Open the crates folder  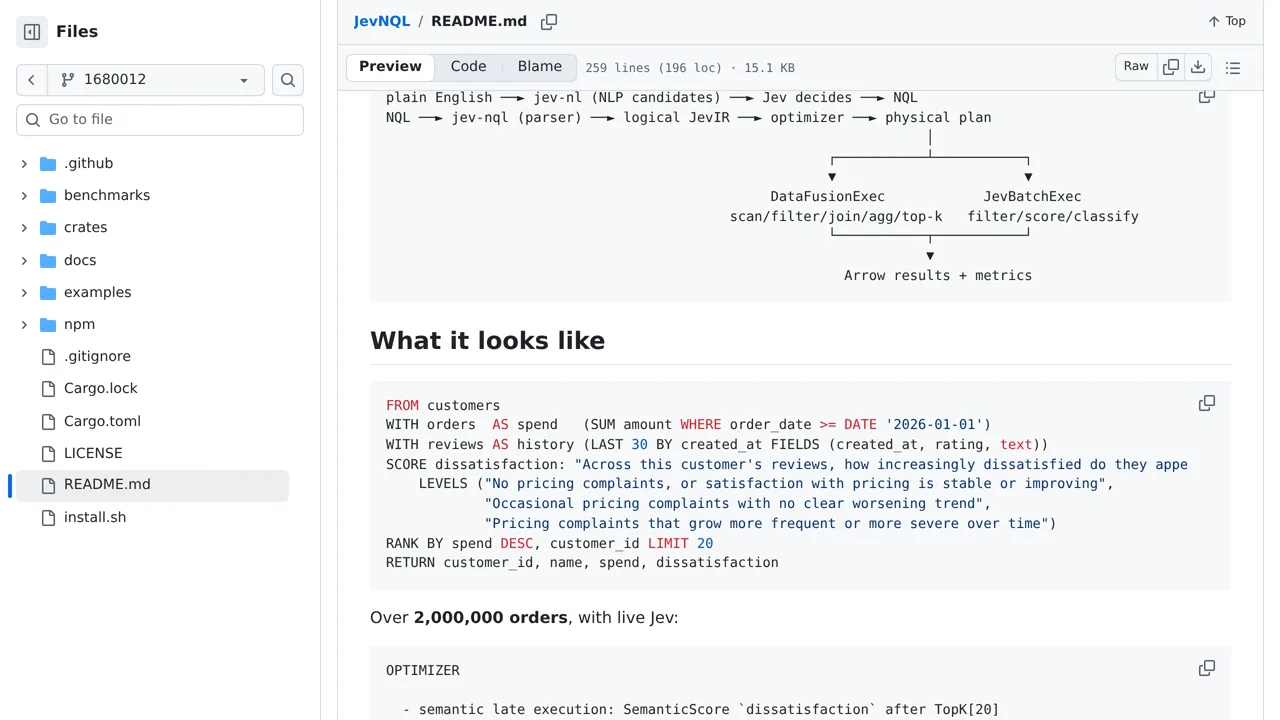coord(85,228)
